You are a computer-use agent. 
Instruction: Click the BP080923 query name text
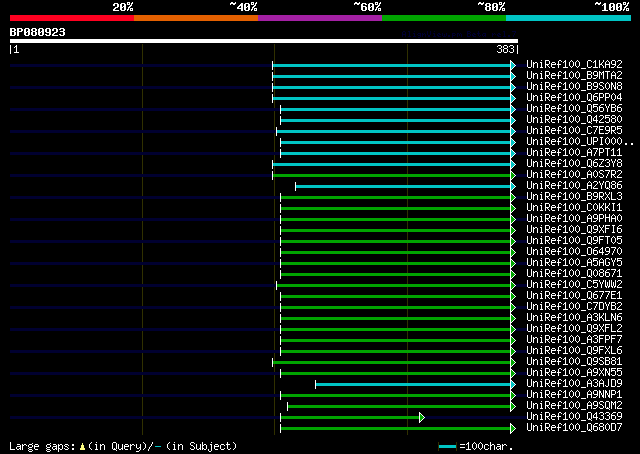point(38,32)
